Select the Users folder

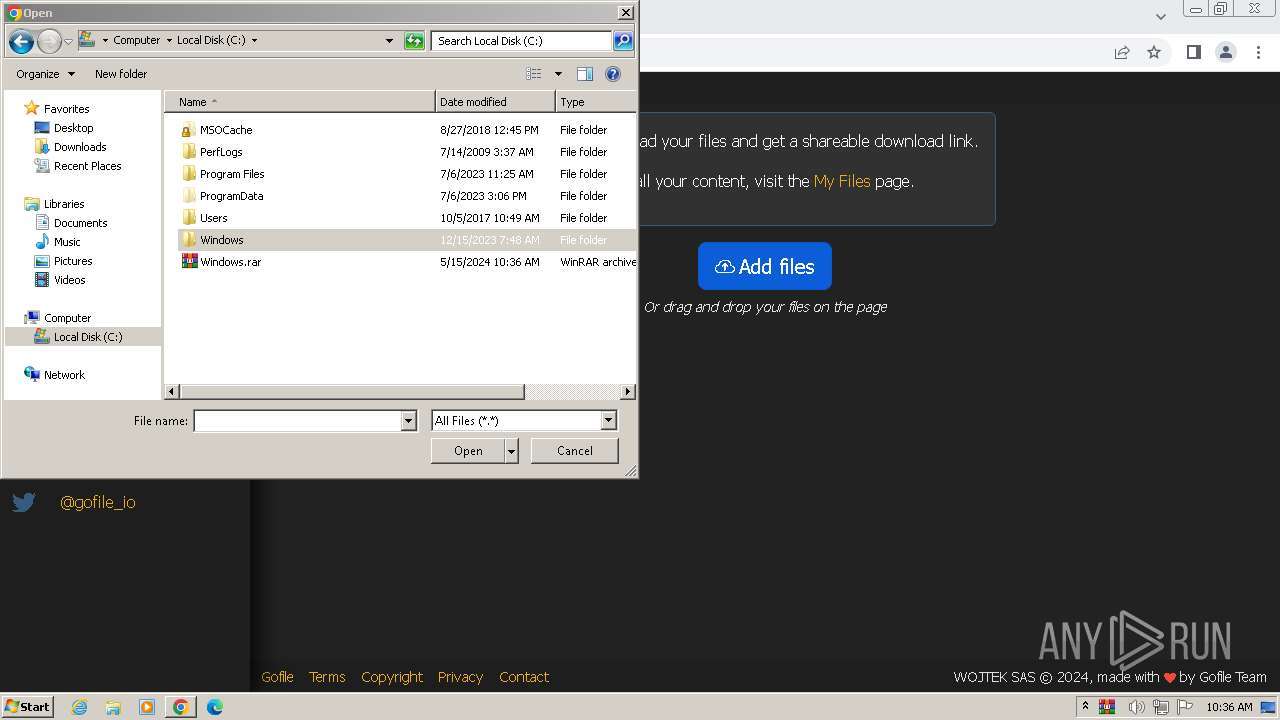coord(213,218)
